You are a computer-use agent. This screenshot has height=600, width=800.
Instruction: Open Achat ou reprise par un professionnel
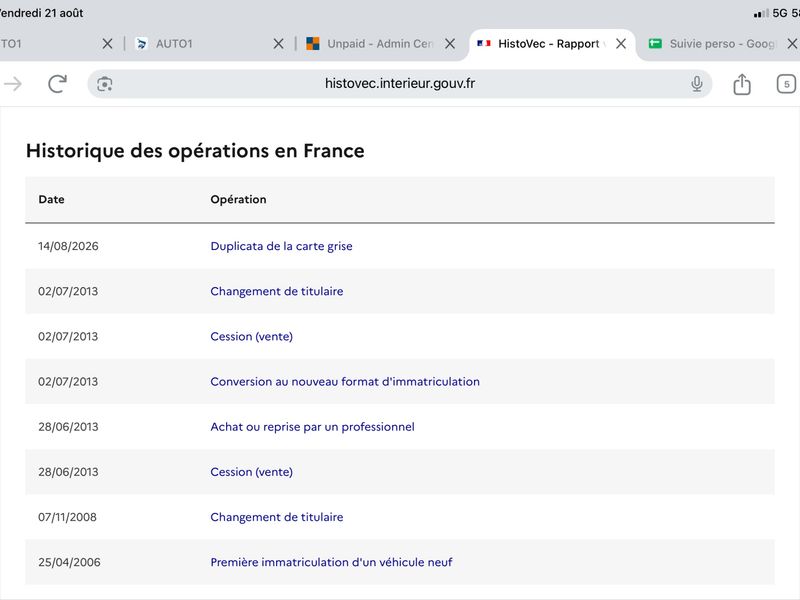point(312,427)
